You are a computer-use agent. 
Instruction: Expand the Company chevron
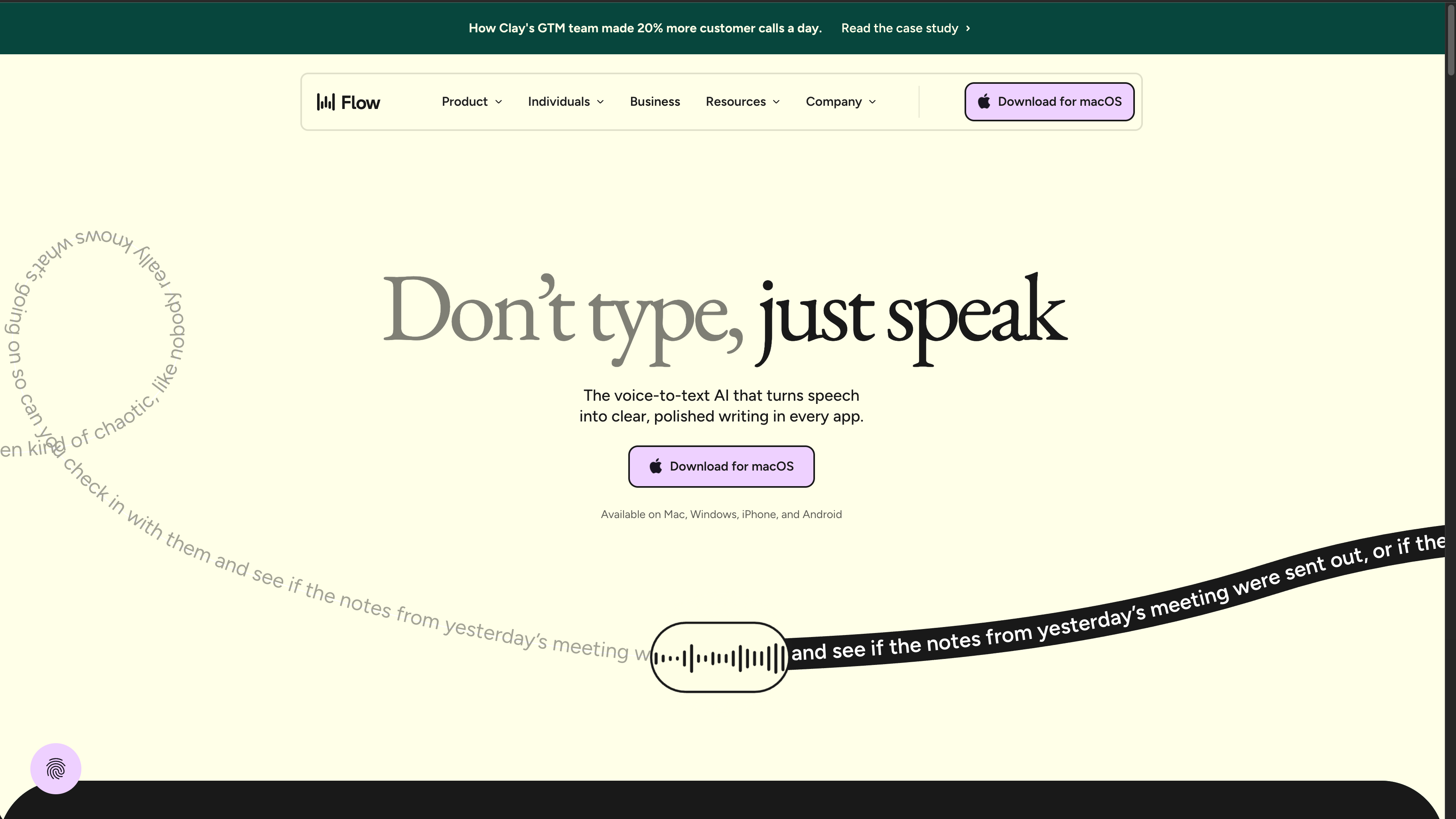(x=872, y=102)
